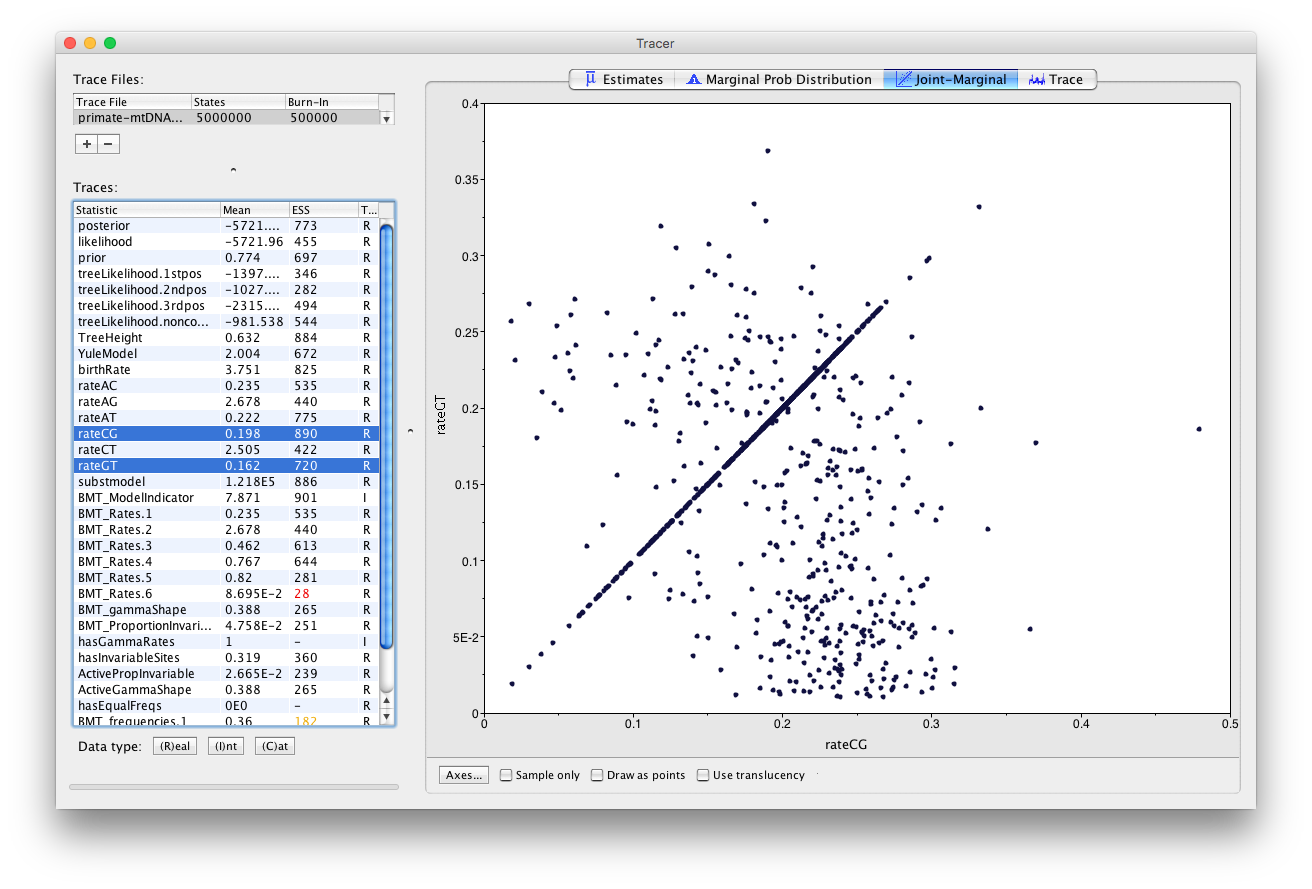Select the hasGammaRates row
The width and height of the screenshot is (1312, 889).
[x=227, y=642]
